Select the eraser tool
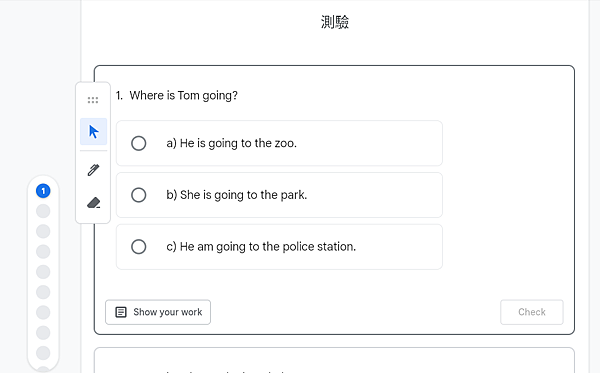 pyautogui.click(x=93, y=202)
